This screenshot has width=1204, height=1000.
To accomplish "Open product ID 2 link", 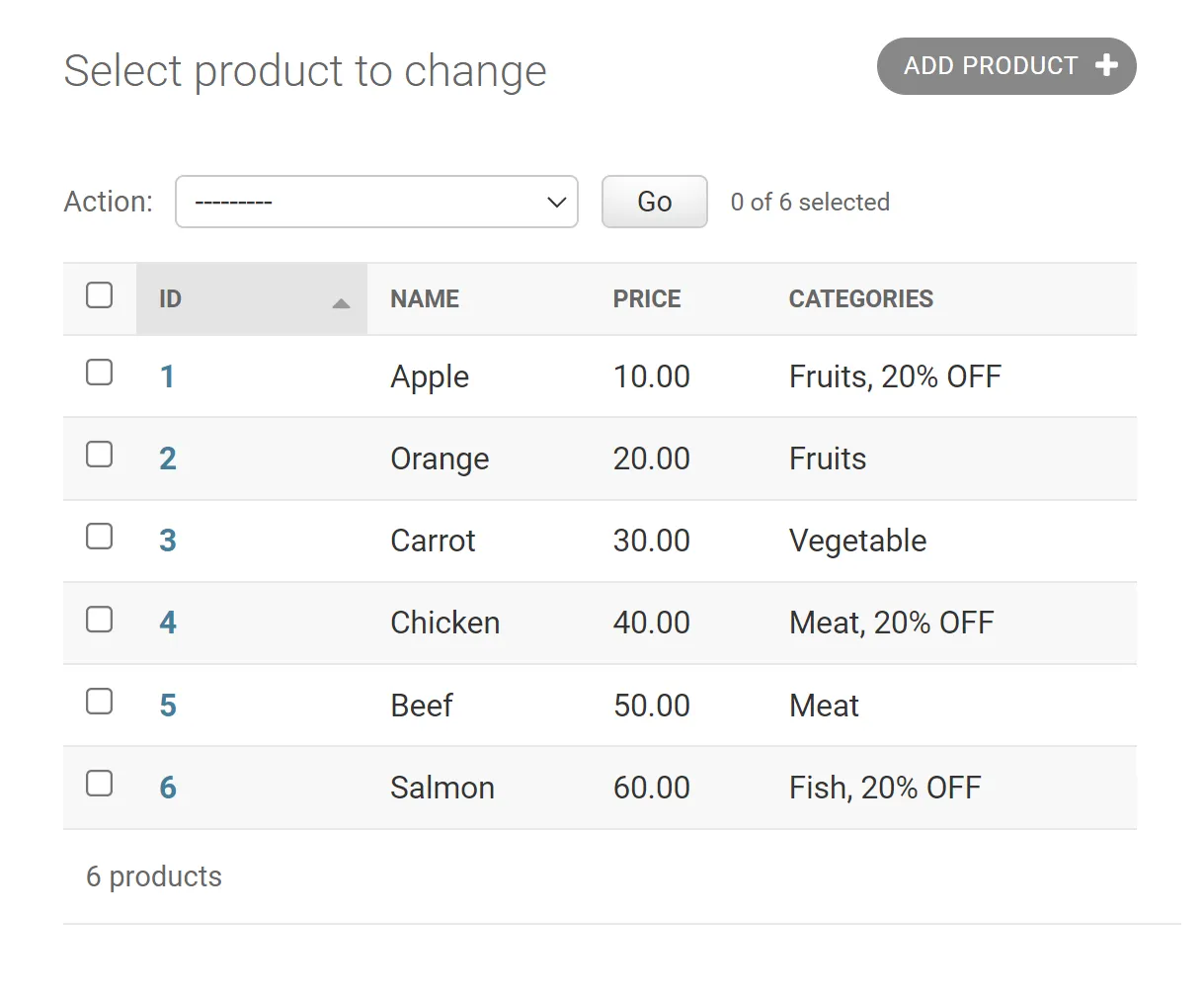I will click(x=168, y=458).
